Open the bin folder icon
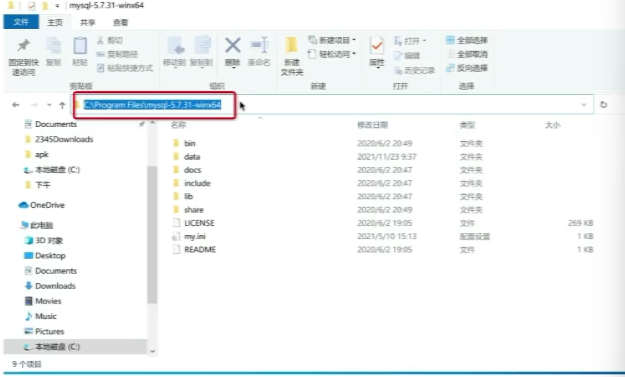625x377 pixels. coord(176,143)
